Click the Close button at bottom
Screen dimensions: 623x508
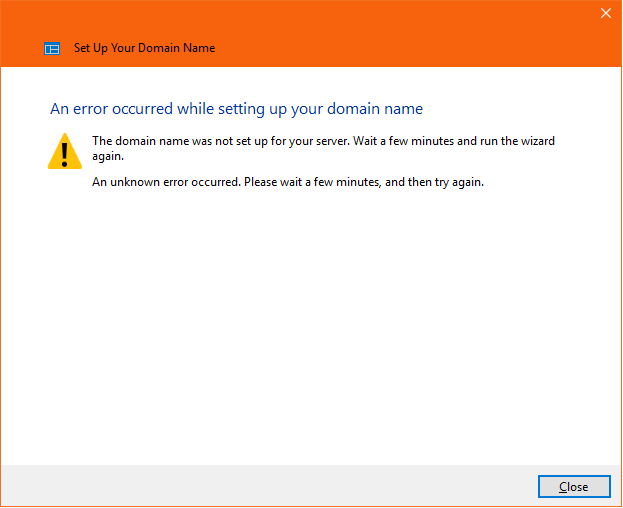tap(574, 487)
